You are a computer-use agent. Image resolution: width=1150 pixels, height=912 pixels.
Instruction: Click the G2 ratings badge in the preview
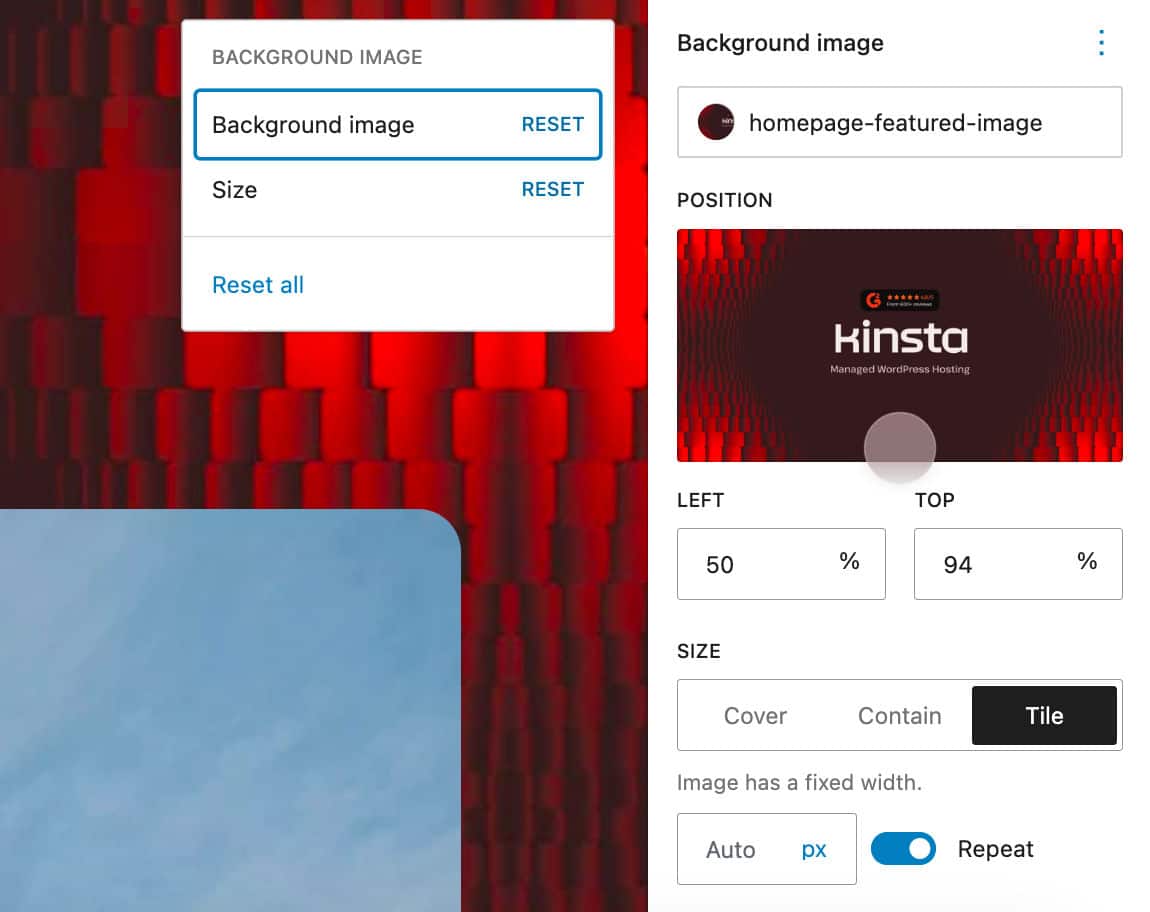(899, 297)
